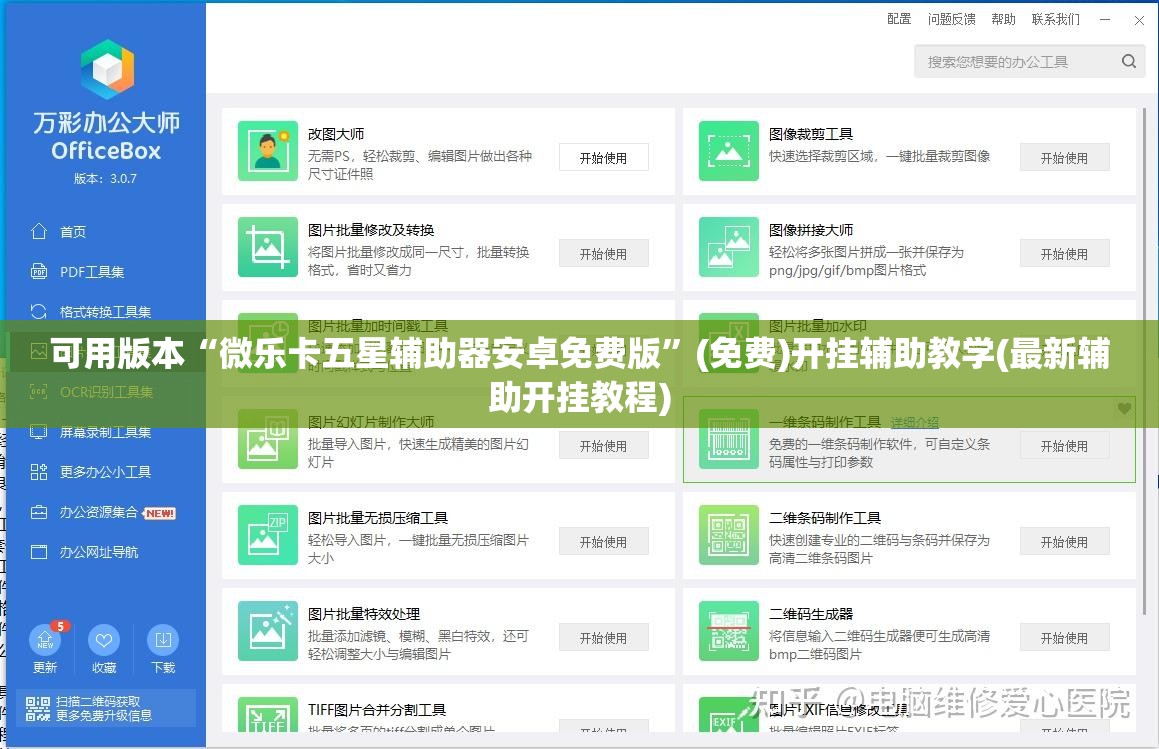Click 开始使用 for 二维码生成器
Screen dimensions: 1159x749
coord(1064,638)
